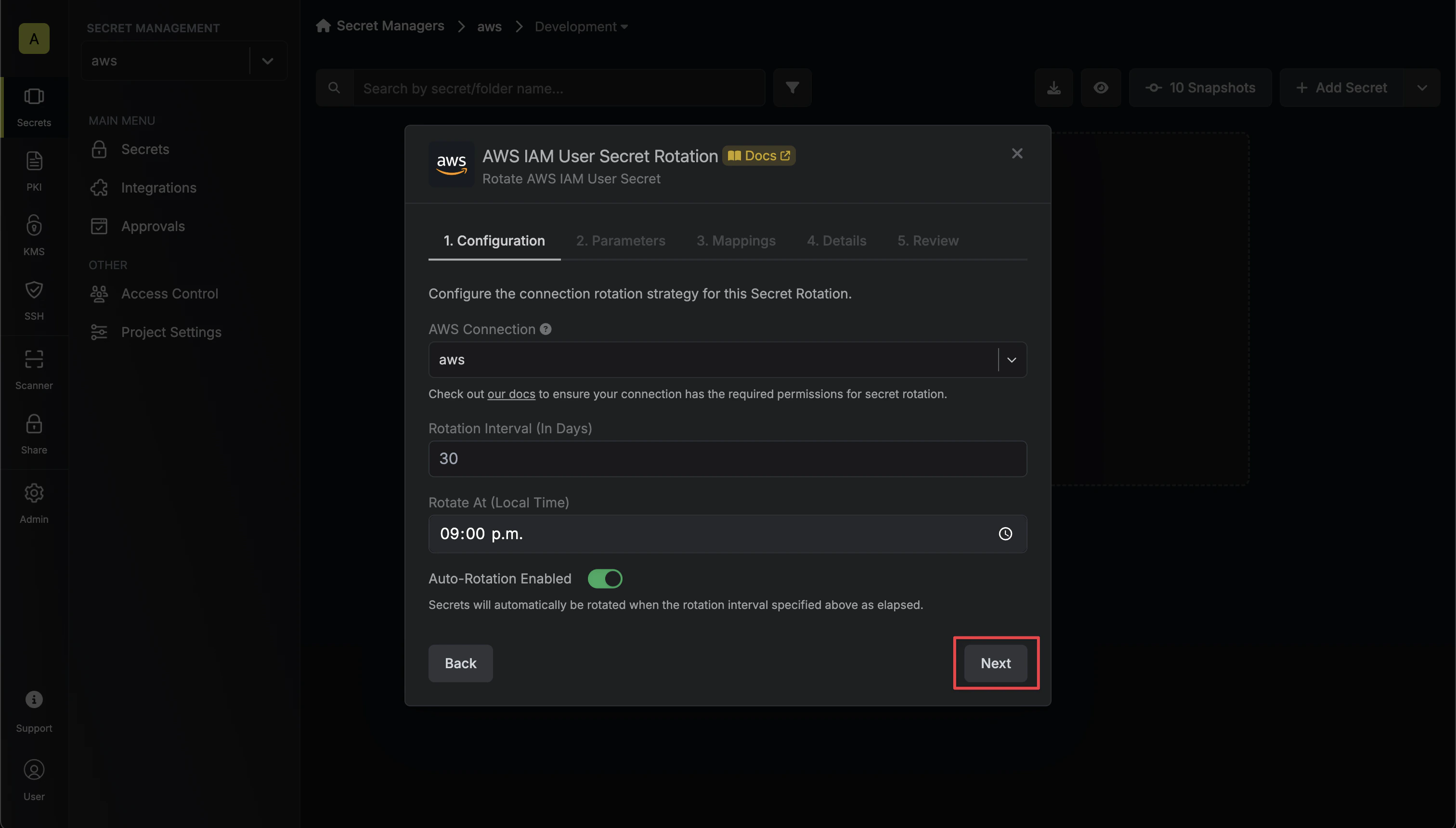Click the organization avatar letter A
Image resolution: width=1456 pixels, height=828 pixels.
point(34,39)
